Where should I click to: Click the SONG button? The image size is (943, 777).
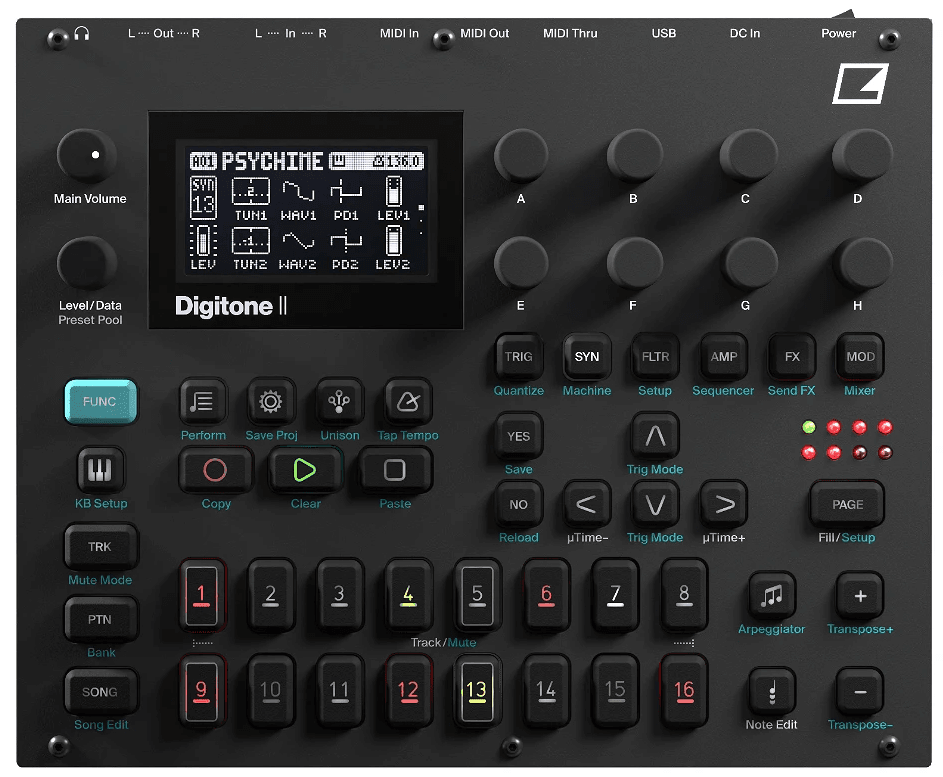tap(100, 692)
